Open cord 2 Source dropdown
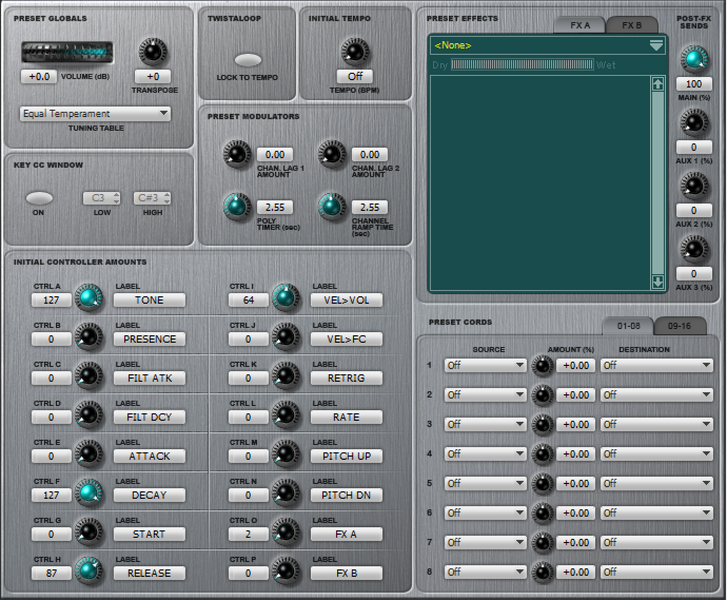727x600 pixels. [485, 395]
